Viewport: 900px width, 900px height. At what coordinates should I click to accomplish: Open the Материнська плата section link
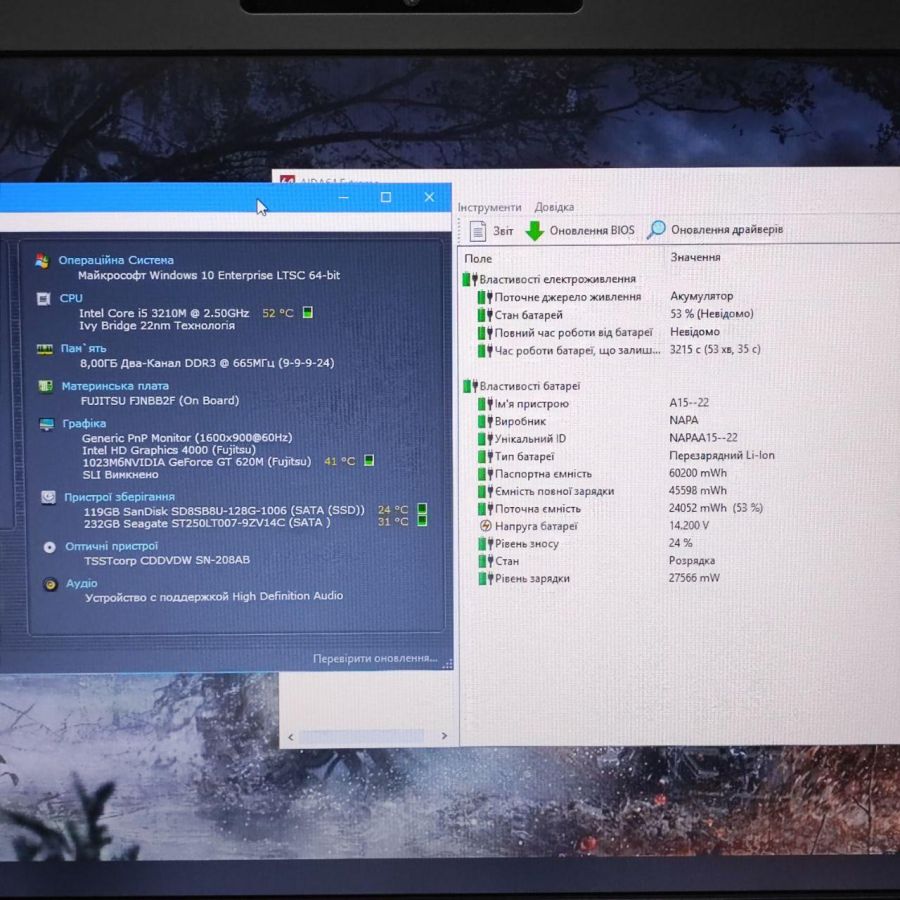pyautogui.click(x=115, y=386)
